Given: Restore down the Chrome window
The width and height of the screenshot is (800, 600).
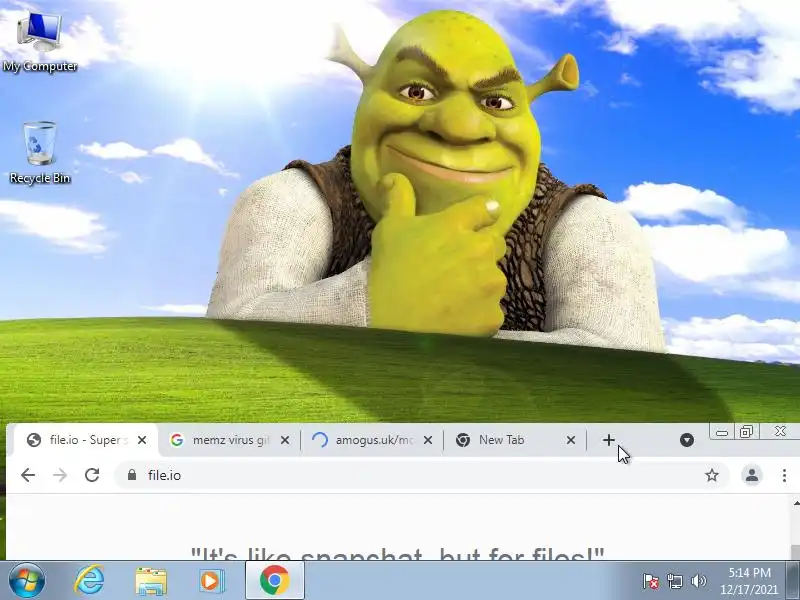Looking at the screenshot, I should pos(746,432).
